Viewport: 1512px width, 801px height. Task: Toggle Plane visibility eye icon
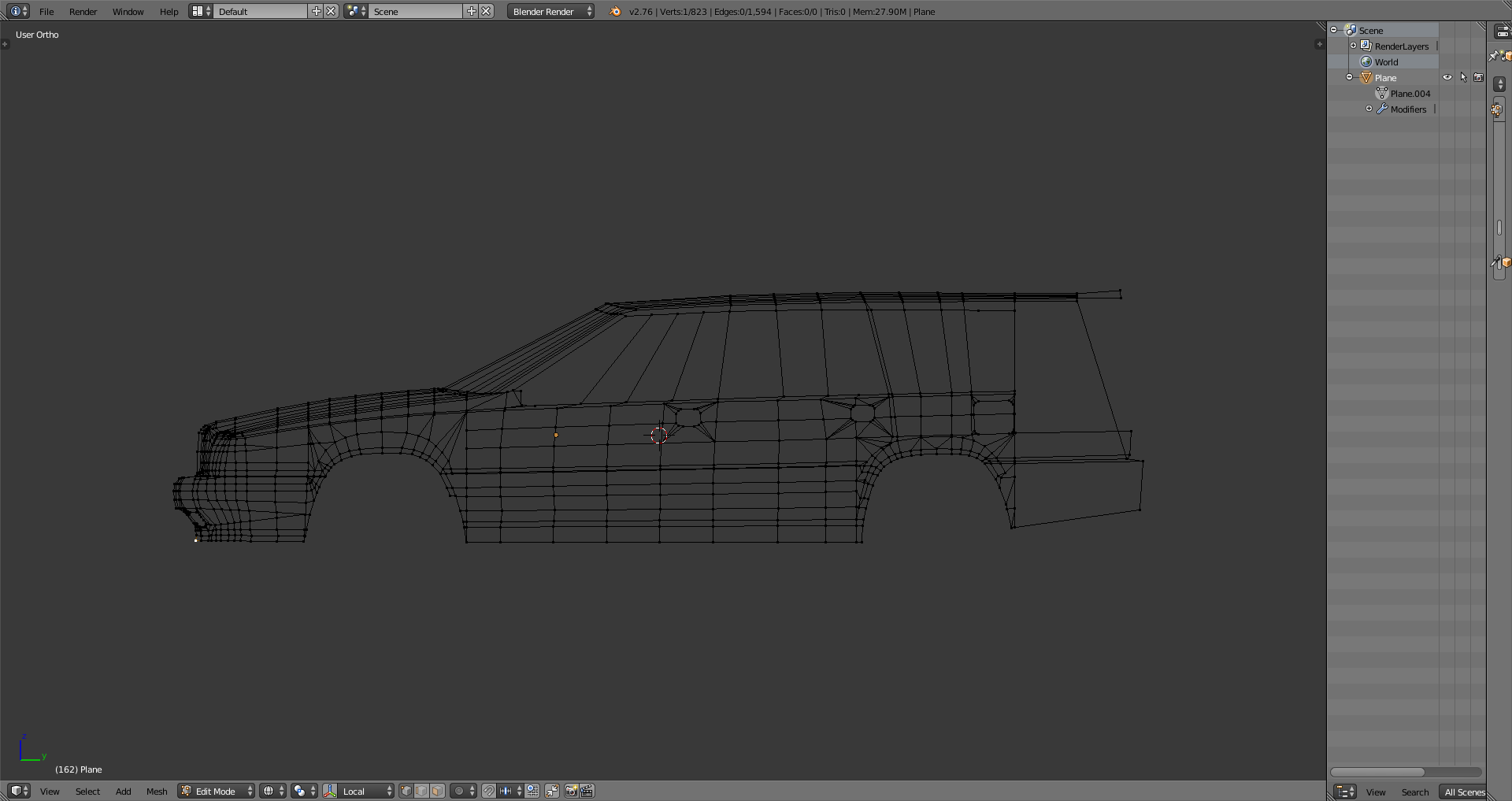point(1447,78)
